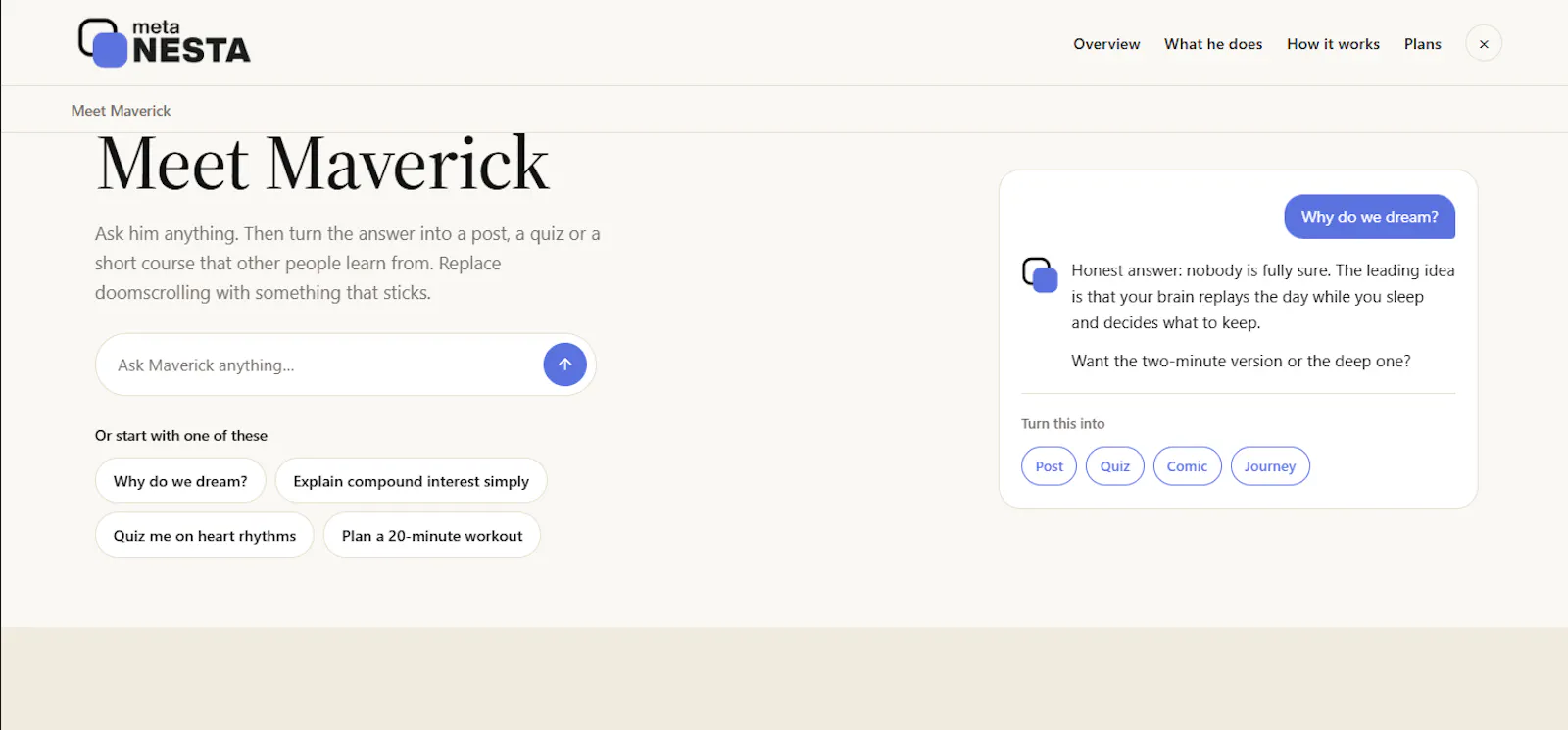
Task: Click 'Want the two-minute version' reply text
Action: [x=1241, y=361]
